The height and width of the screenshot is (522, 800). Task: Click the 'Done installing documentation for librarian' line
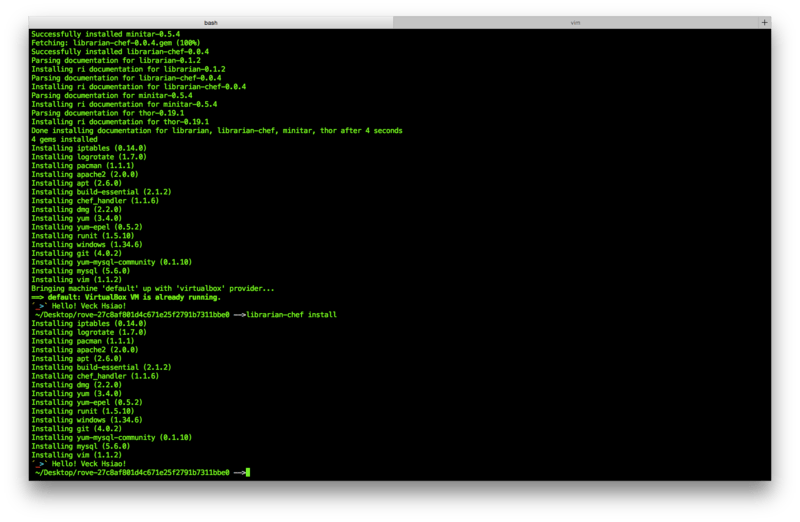tap(217, 131)
